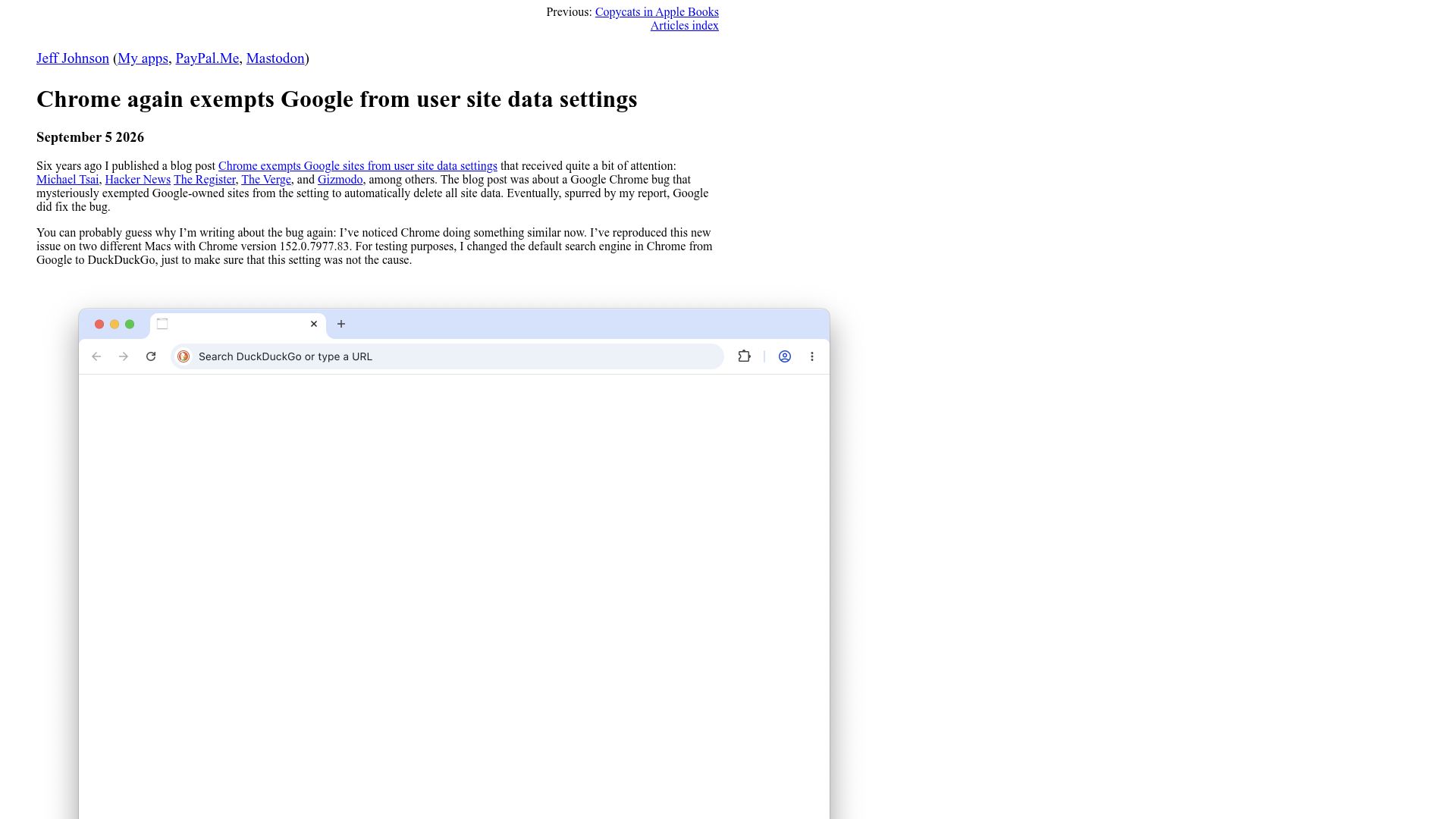This screenshot has height=819, width=1456.
Task: Follow the Hacker News link
Action: 137,180
